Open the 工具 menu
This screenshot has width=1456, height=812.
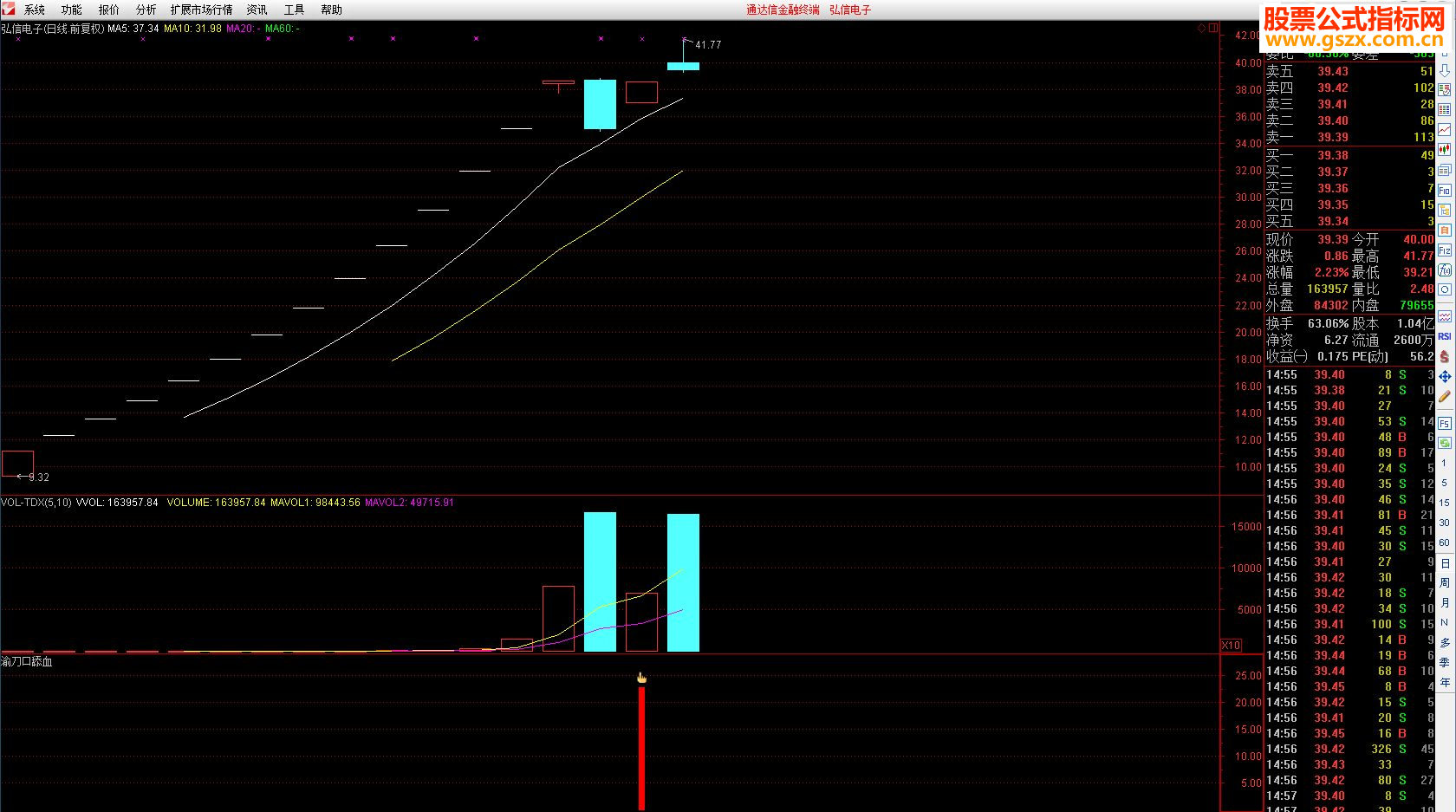(x=295, y=10)
